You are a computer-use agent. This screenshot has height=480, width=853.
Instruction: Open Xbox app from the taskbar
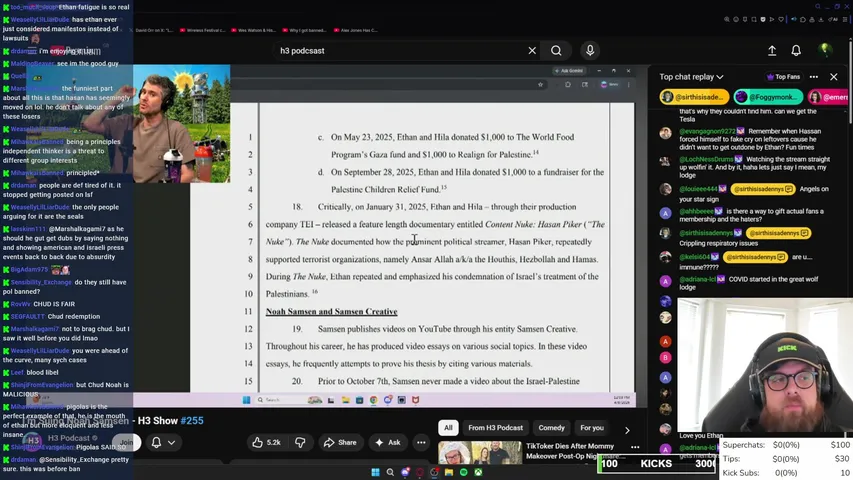click(x=478, y=472)
